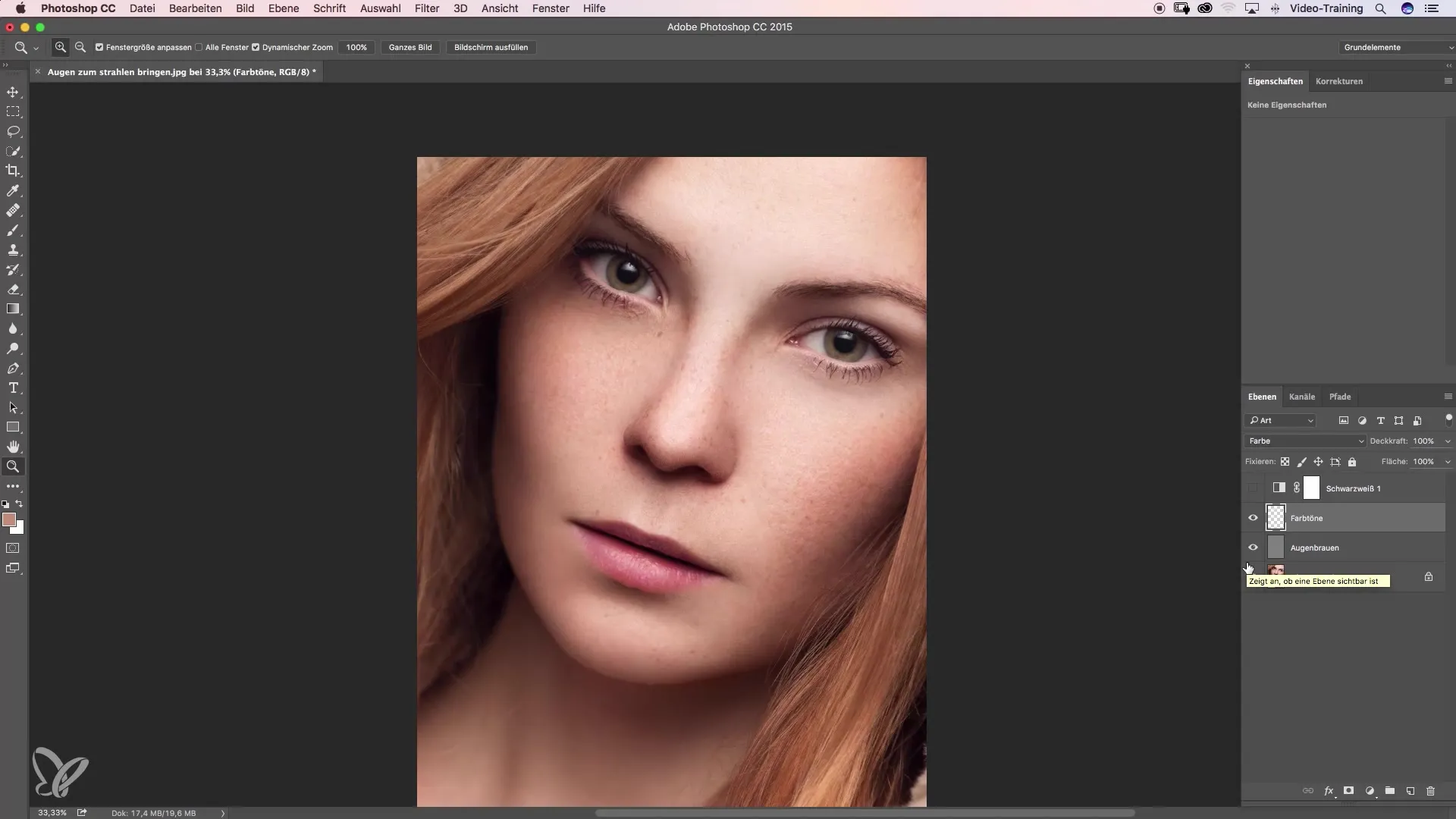
Task: Click the 100% zoom button
Action: (x=356, y=47)
